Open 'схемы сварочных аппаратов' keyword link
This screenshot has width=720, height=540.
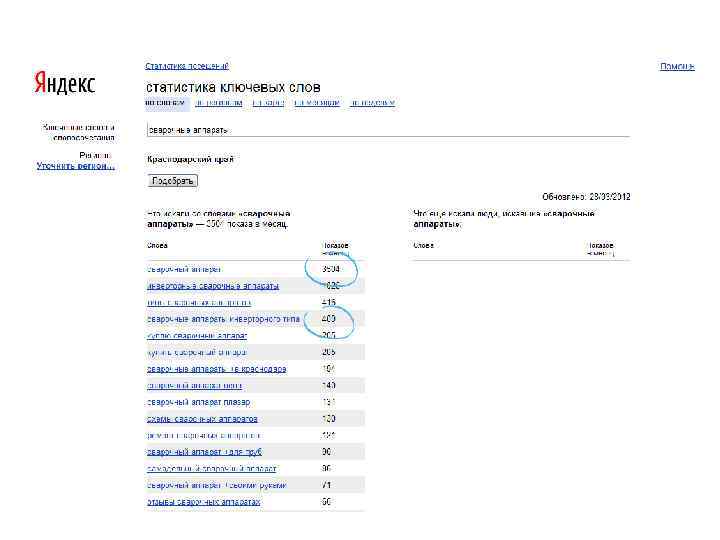coord(202,419)
